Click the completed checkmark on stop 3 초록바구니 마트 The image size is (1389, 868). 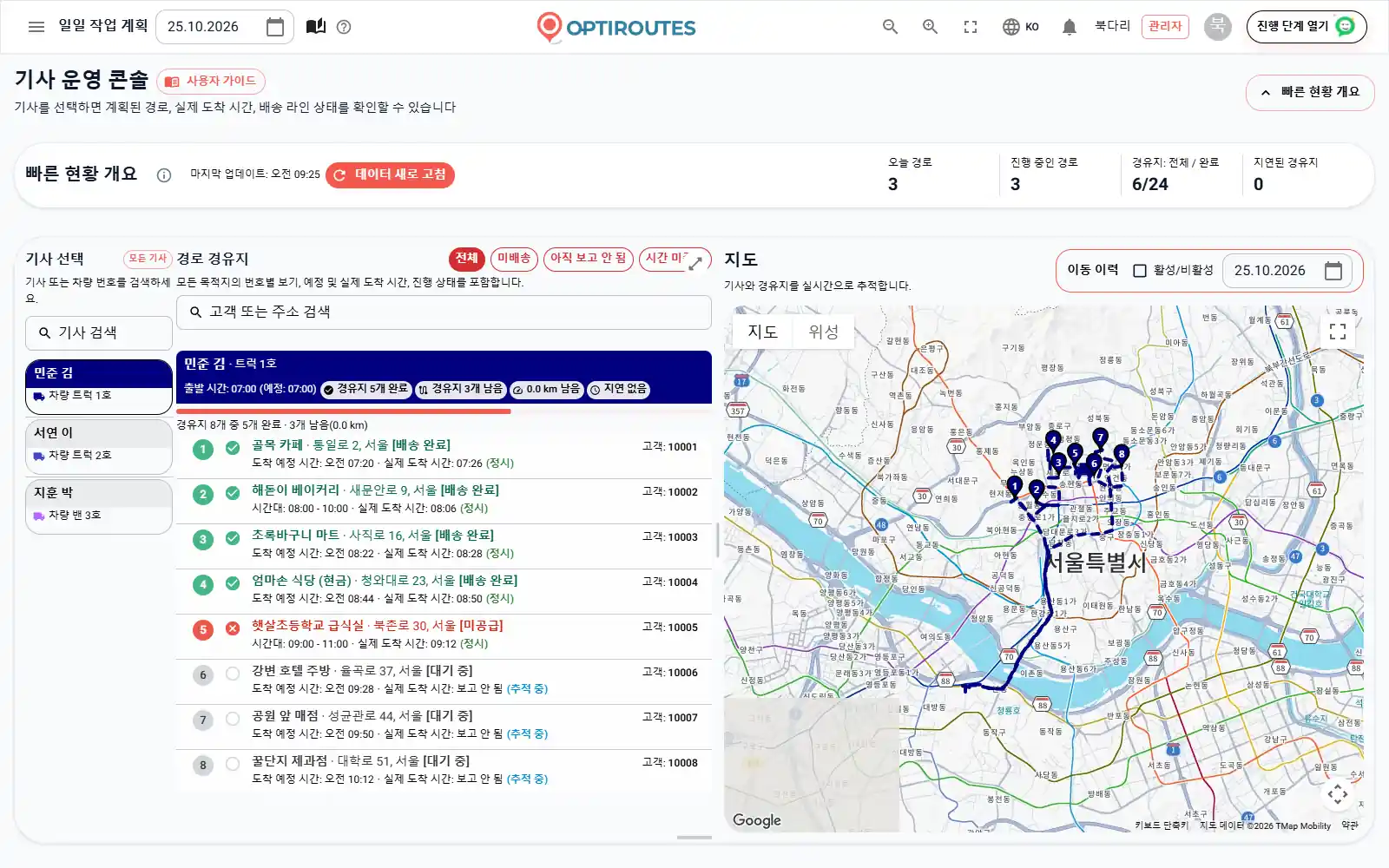(x=233, y=538)
